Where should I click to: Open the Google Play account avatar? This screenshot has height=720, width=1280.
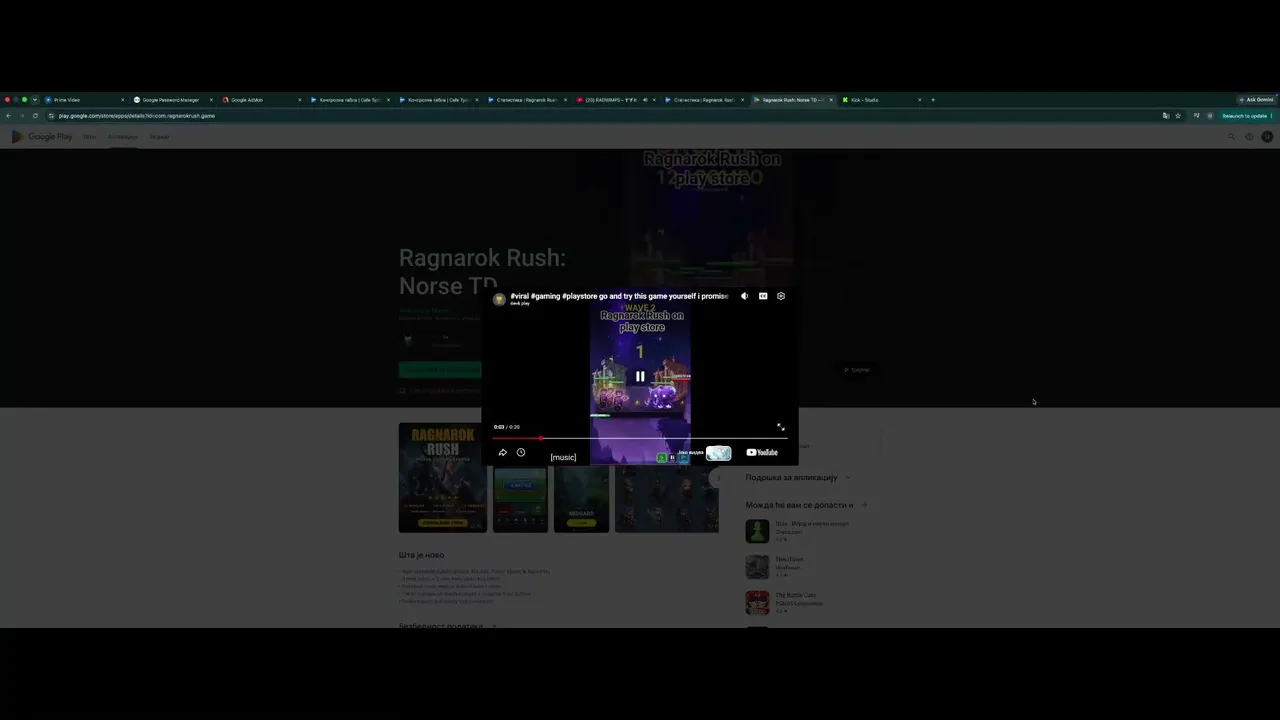(x=1267, y=137)
